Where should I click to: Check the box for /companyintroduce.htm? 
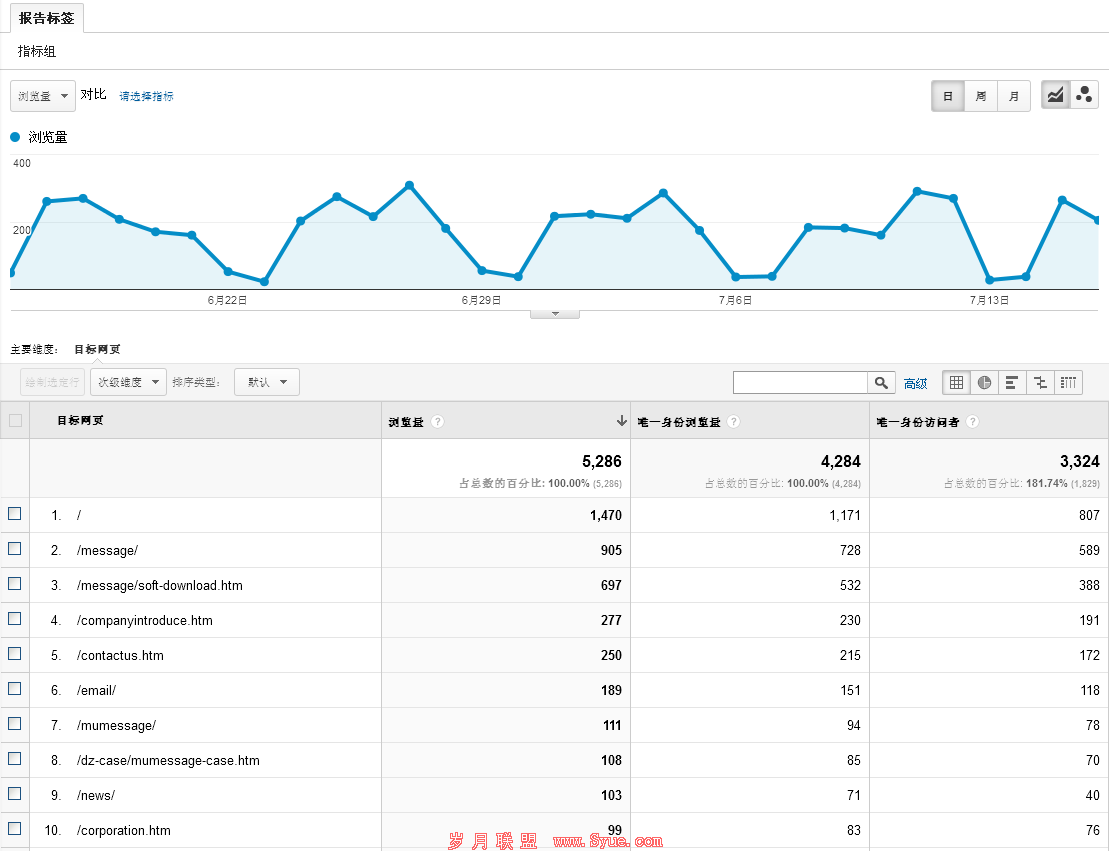(x=15, y=619)
